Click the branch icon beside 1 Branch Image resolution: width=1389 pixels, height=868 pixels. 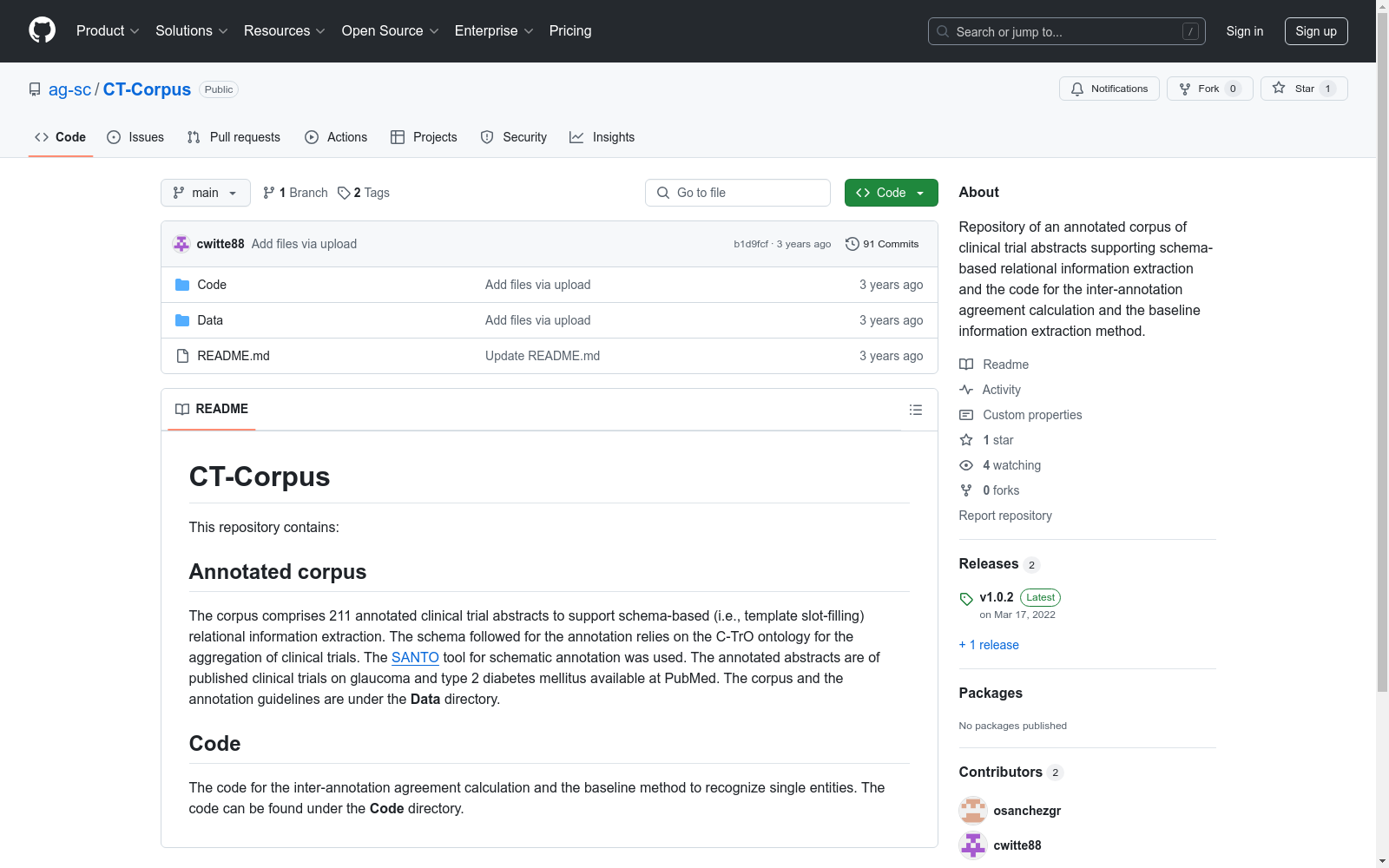(x=269, y=193)
